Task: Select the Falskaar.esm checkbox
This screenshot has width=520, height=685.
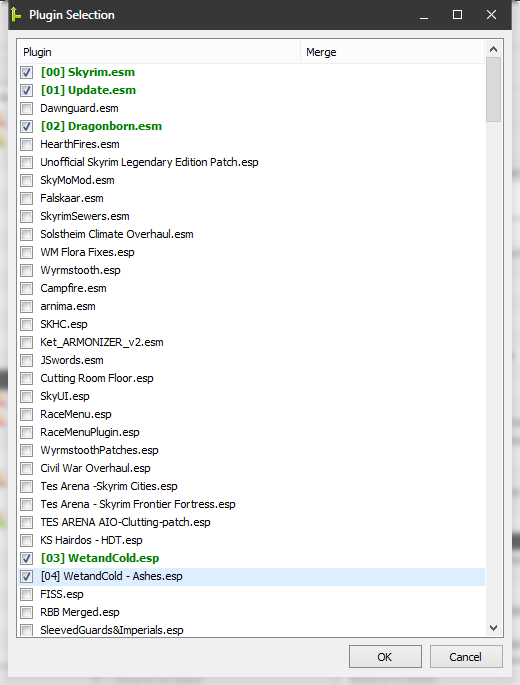Action: point(27,198)
